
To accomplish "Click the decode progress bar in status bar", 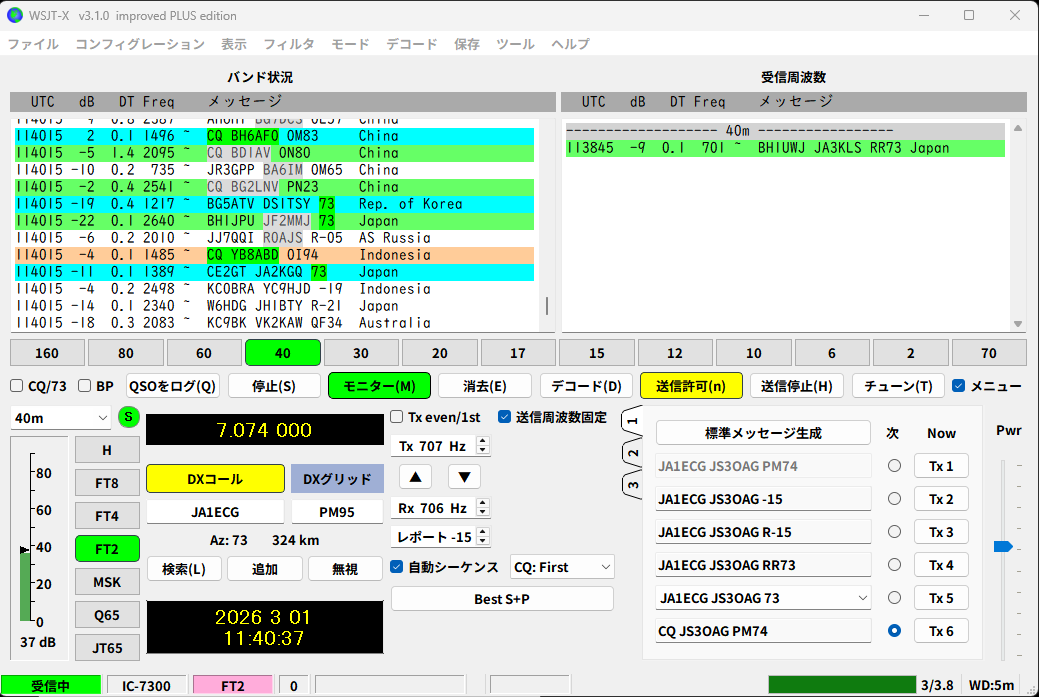I will coord(842,684).
